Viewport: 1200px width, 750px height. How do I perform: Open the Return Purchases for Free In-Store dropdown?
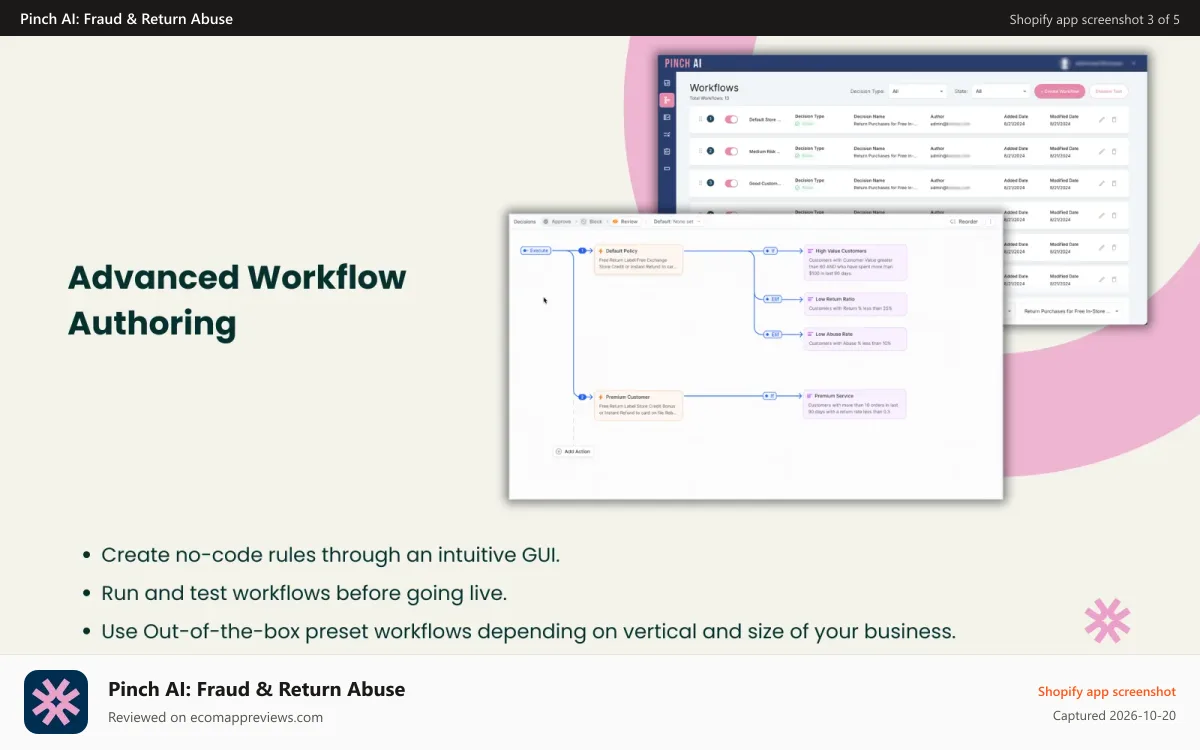(1070, 311)
